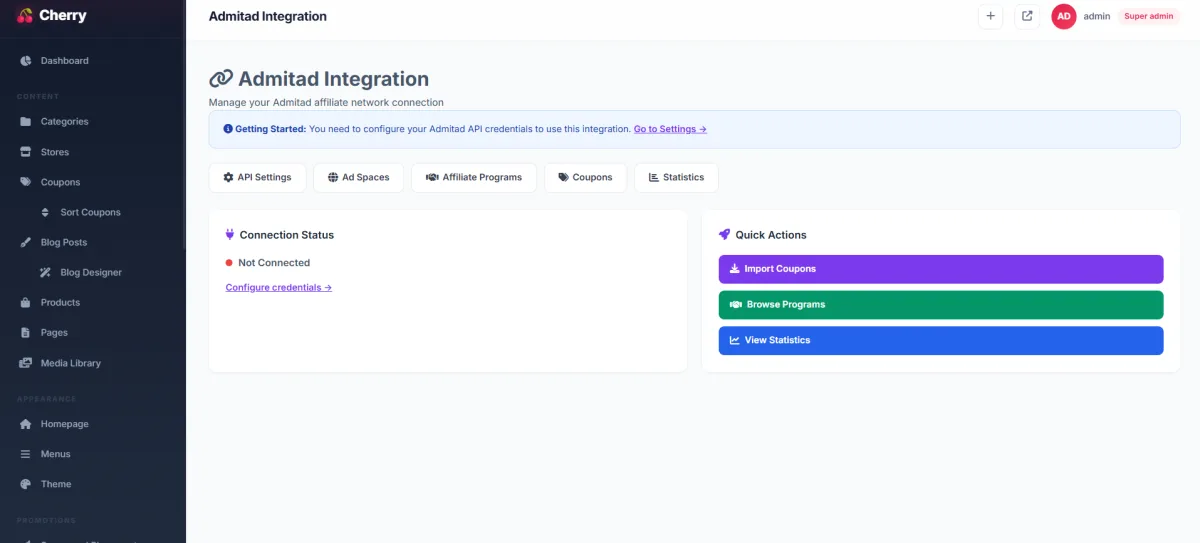Click the Connection Status plug icon

pyautogui.click(x=230, y=235)
